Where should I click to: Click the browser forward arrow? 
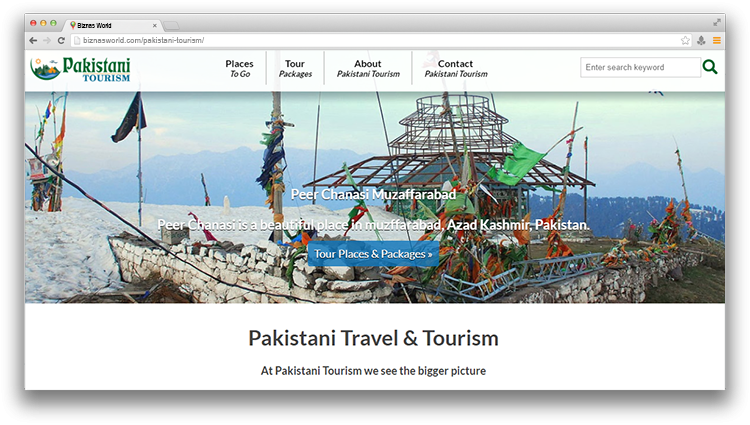click(47, 40)
